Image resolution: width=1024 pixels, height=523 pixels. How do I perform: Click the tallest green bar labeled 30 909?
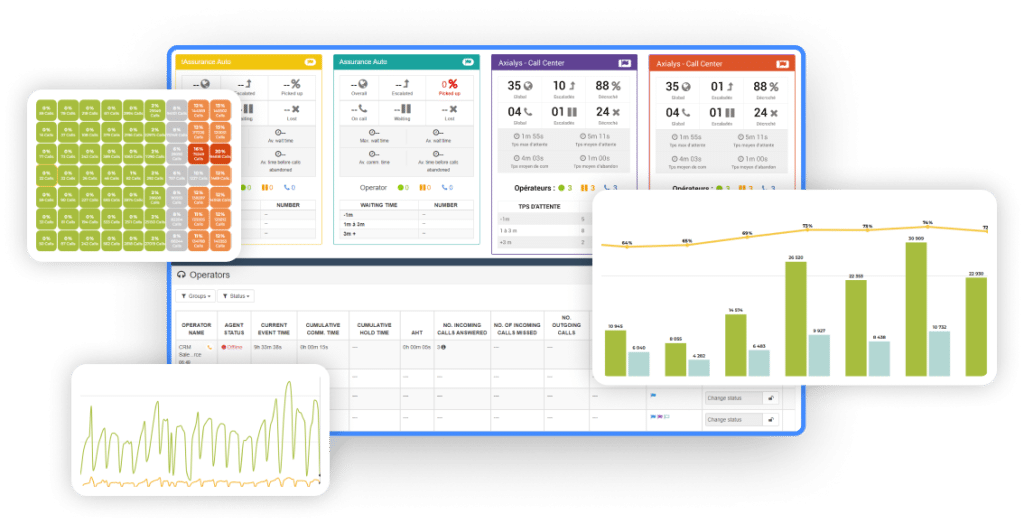click(x=916, y=309)
